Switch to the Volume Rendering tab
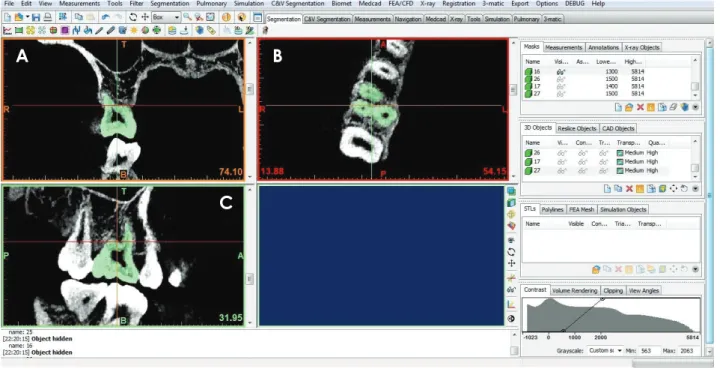Screen dimensions: 720x369 point(575,291)
